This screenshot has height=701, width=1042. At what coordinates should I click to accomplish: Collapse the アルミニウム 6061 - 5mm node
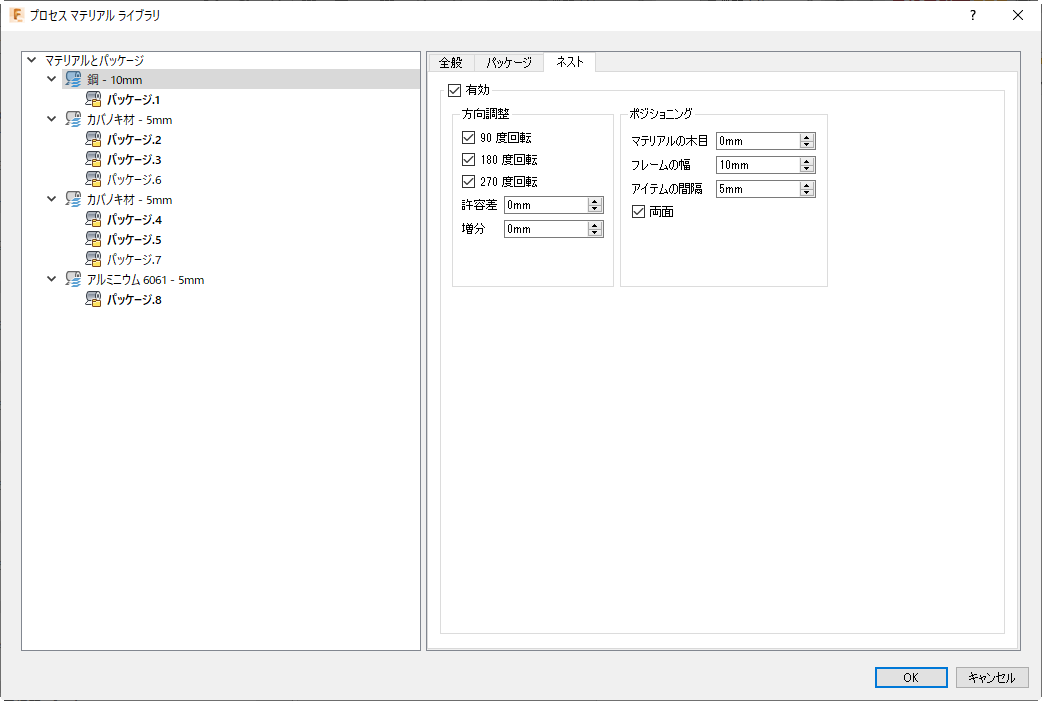tap(52, 279)
